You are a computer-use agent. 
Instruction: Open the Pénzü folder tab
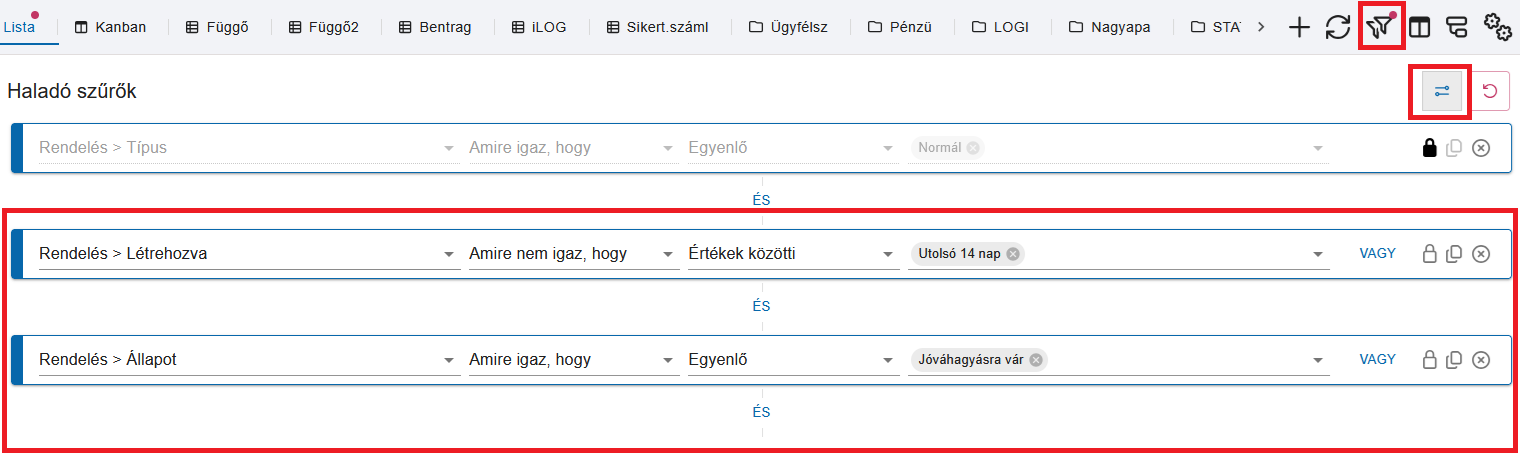900,27
